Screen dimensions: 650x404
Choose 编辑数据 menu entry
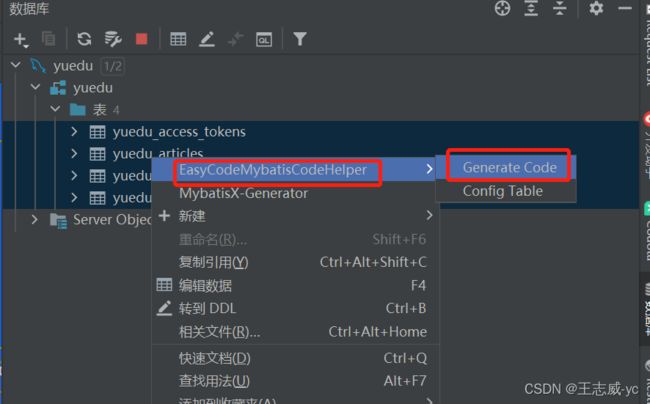(294, 285)
